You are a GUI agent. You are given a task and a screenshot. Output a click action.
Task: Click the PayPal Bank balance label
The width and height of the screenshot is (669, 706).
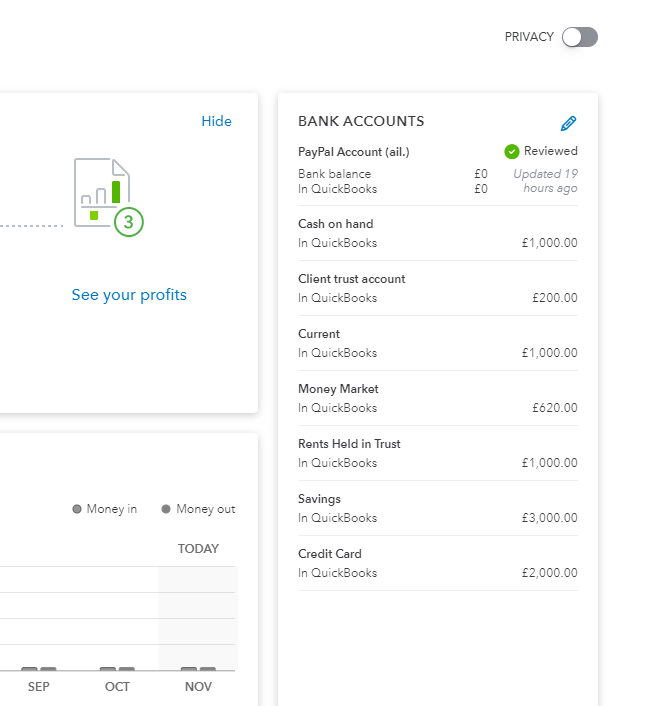[x=334, y=174]
